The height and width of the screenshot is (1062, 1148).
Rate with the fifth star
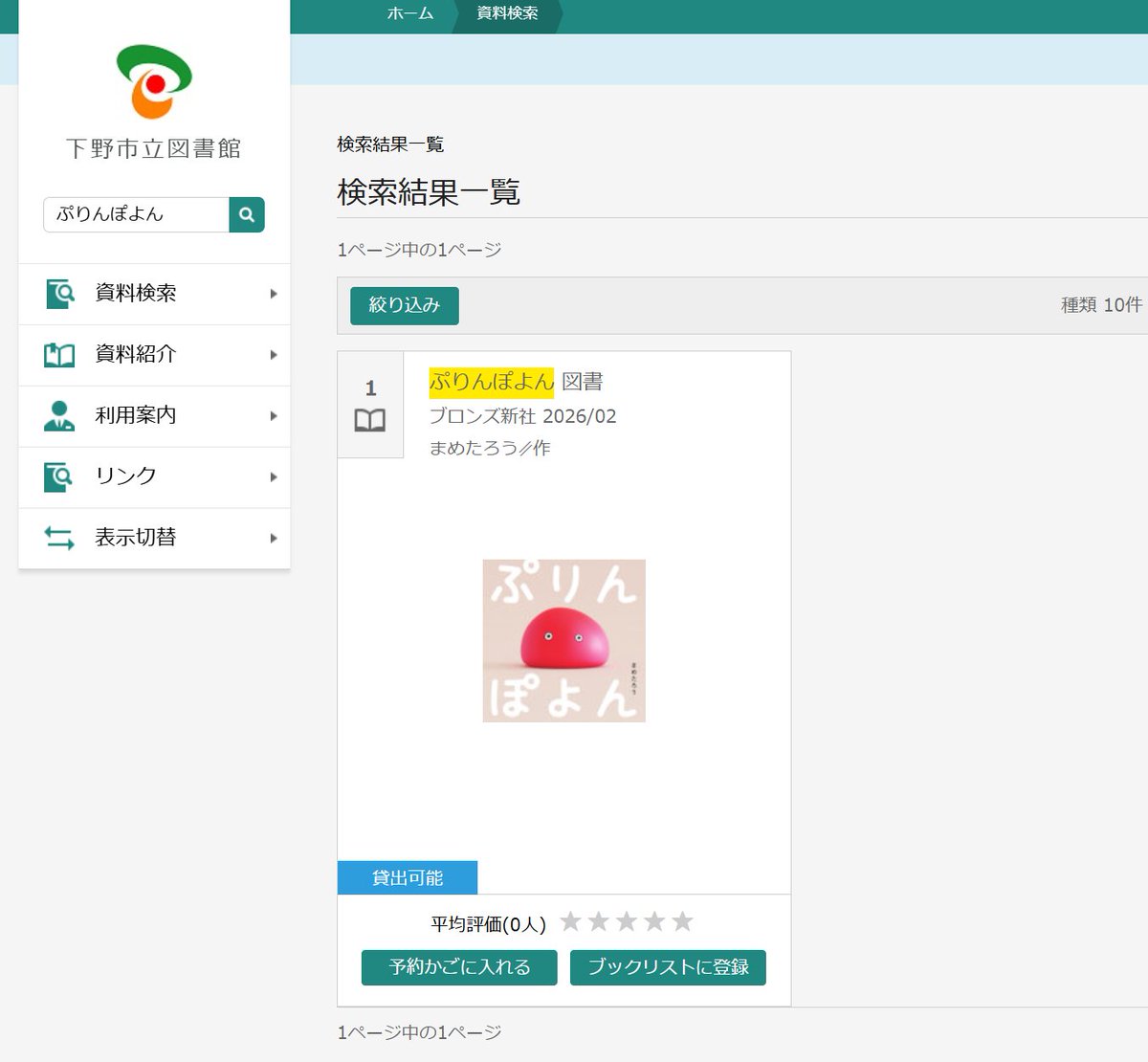[682, 921]
